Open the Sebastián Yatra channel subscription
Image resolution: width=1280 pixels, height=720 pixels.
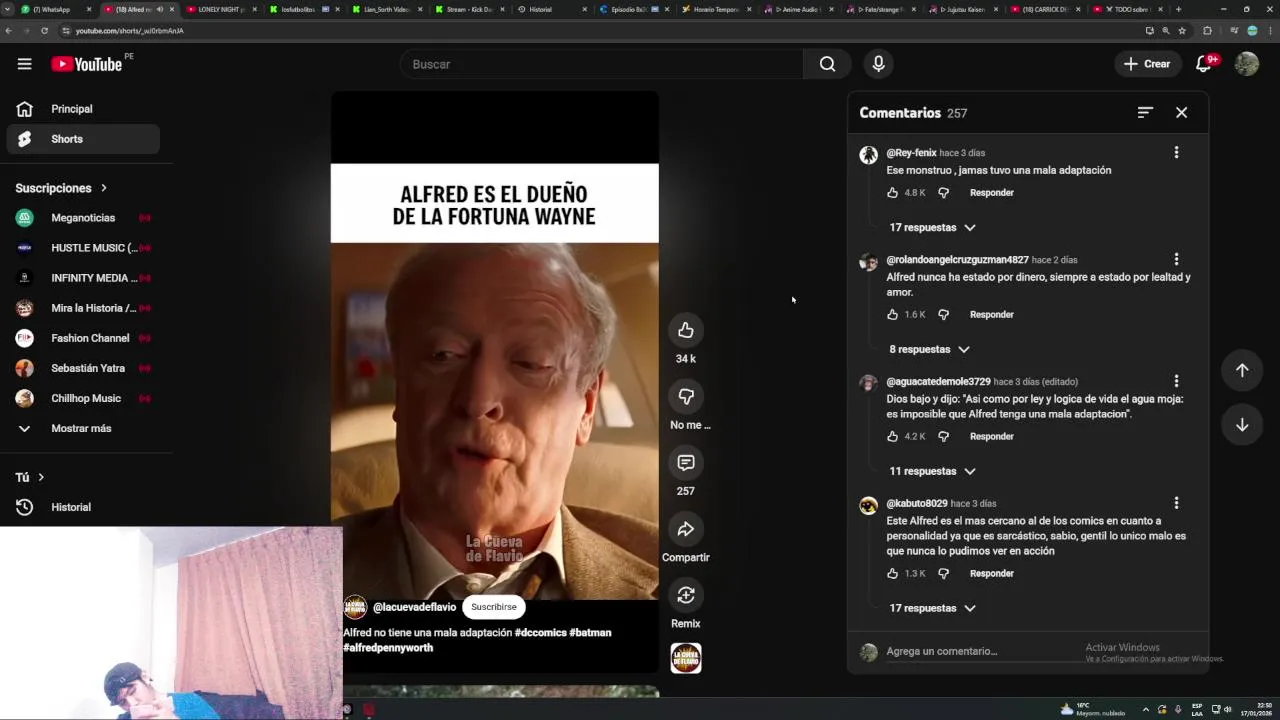pyautogui.click(x=83, y=368)
